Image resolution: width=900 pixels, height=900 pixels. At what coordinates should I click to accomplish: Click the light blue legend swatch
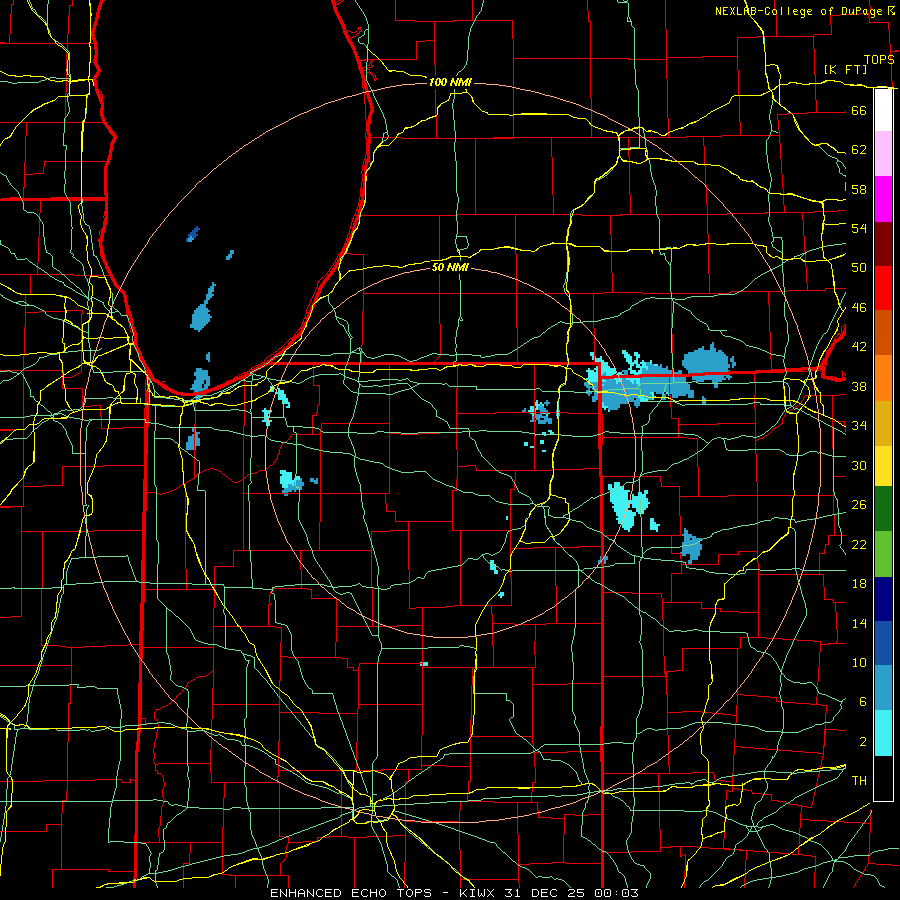[x=883, y=688]
